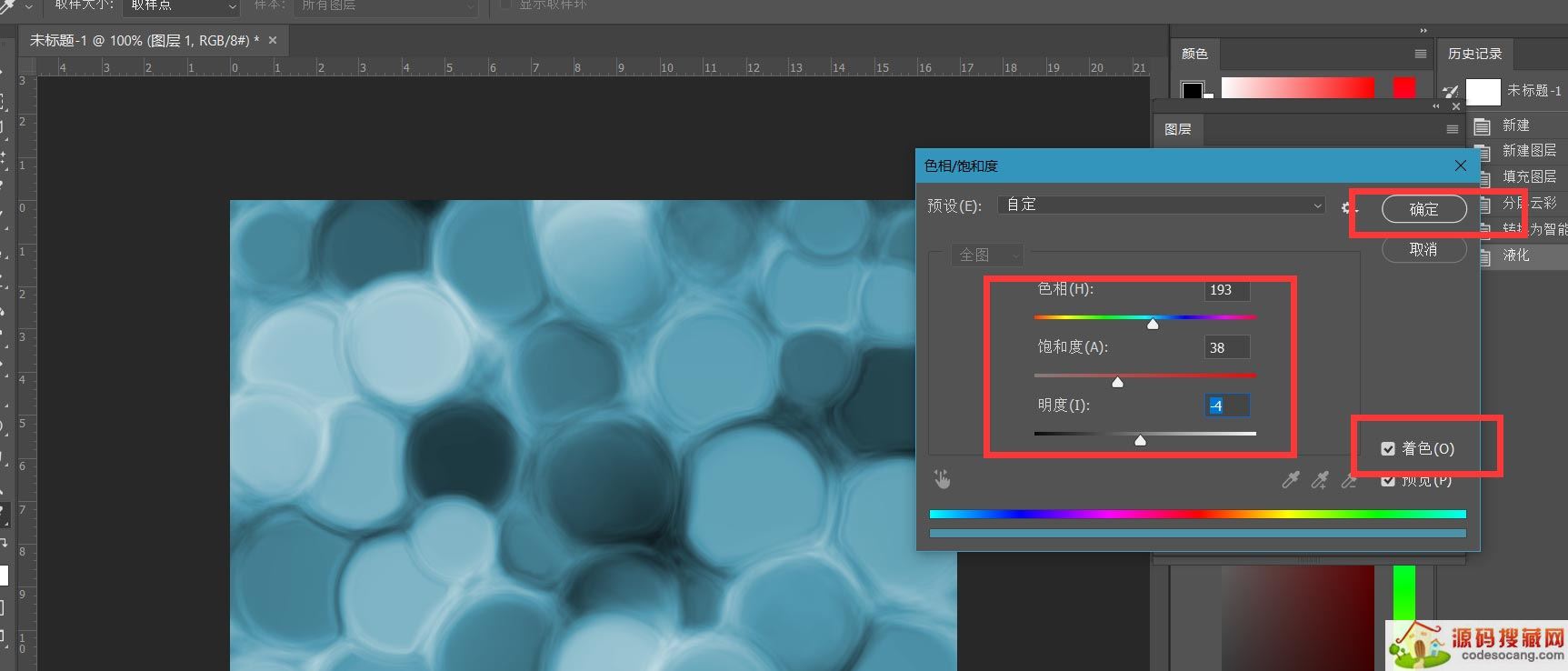Collapse the 图层 panel group with double arrows
The image size is (1568, 671).
pyautogui.click(x=1436, y=106)
